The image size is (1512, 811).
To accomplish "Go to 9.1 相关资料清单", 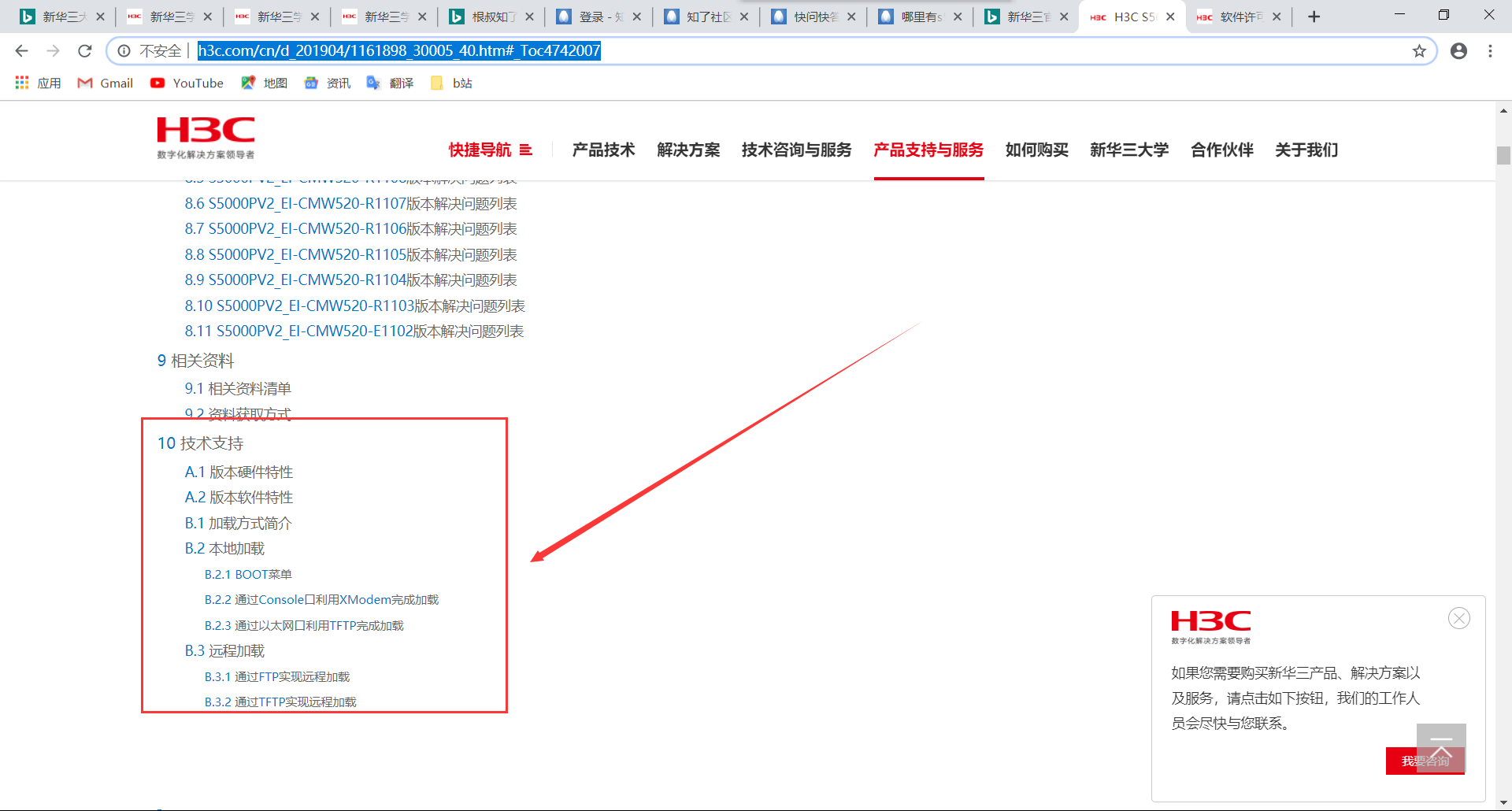I will [x=238, y=389].
